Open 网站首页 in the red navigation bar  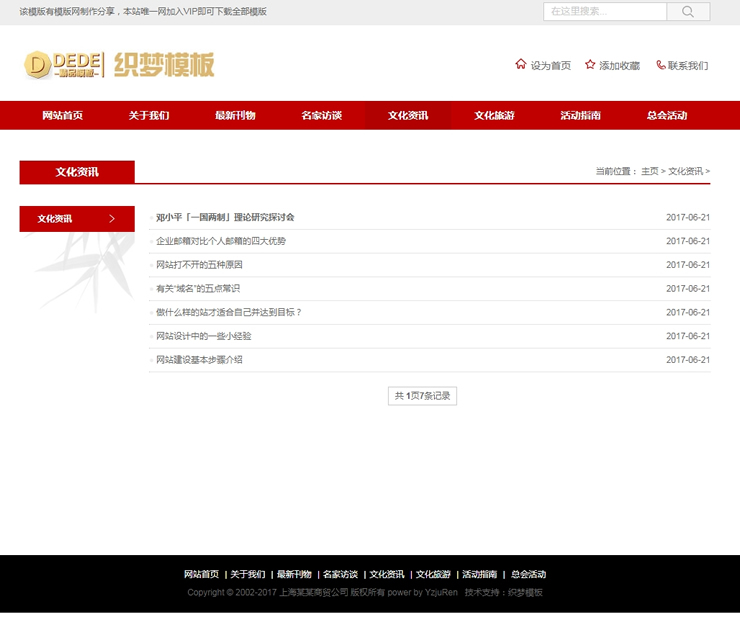pos(62,116)
